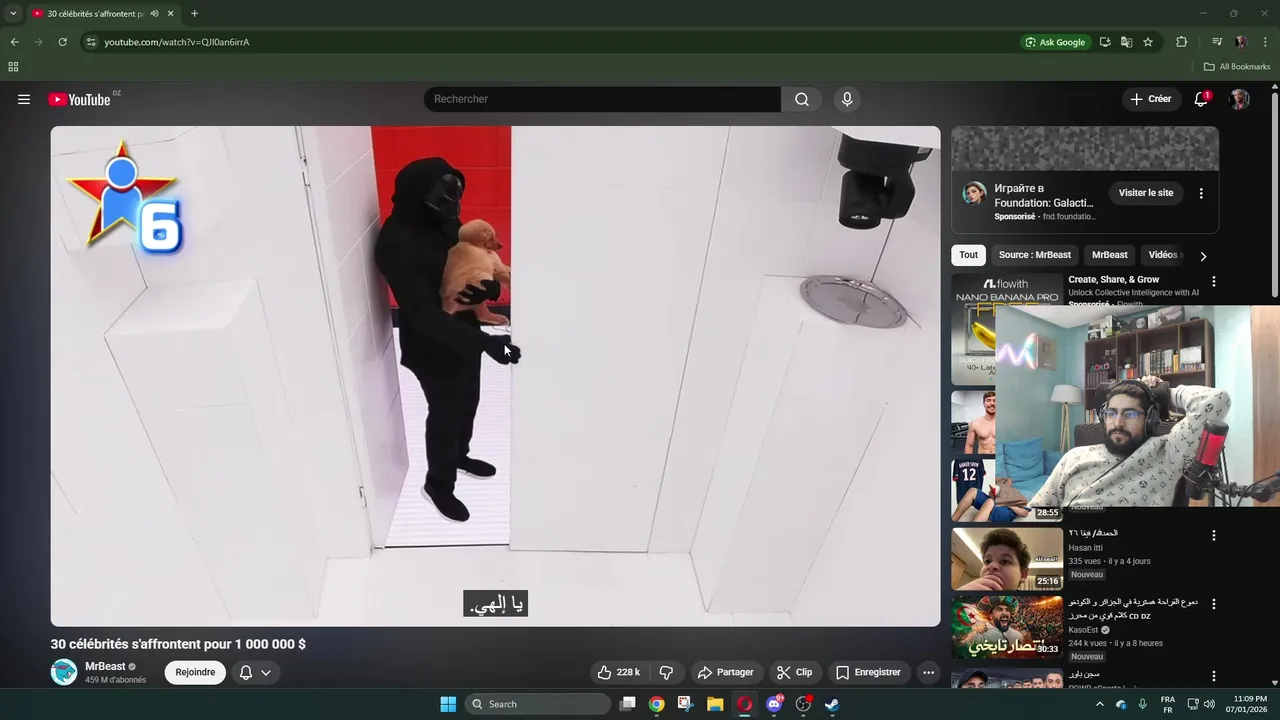This screenshot has height=720, width=1280.
Task: Open options menu for the Foundation ad
Action: tap(1201, 193)
